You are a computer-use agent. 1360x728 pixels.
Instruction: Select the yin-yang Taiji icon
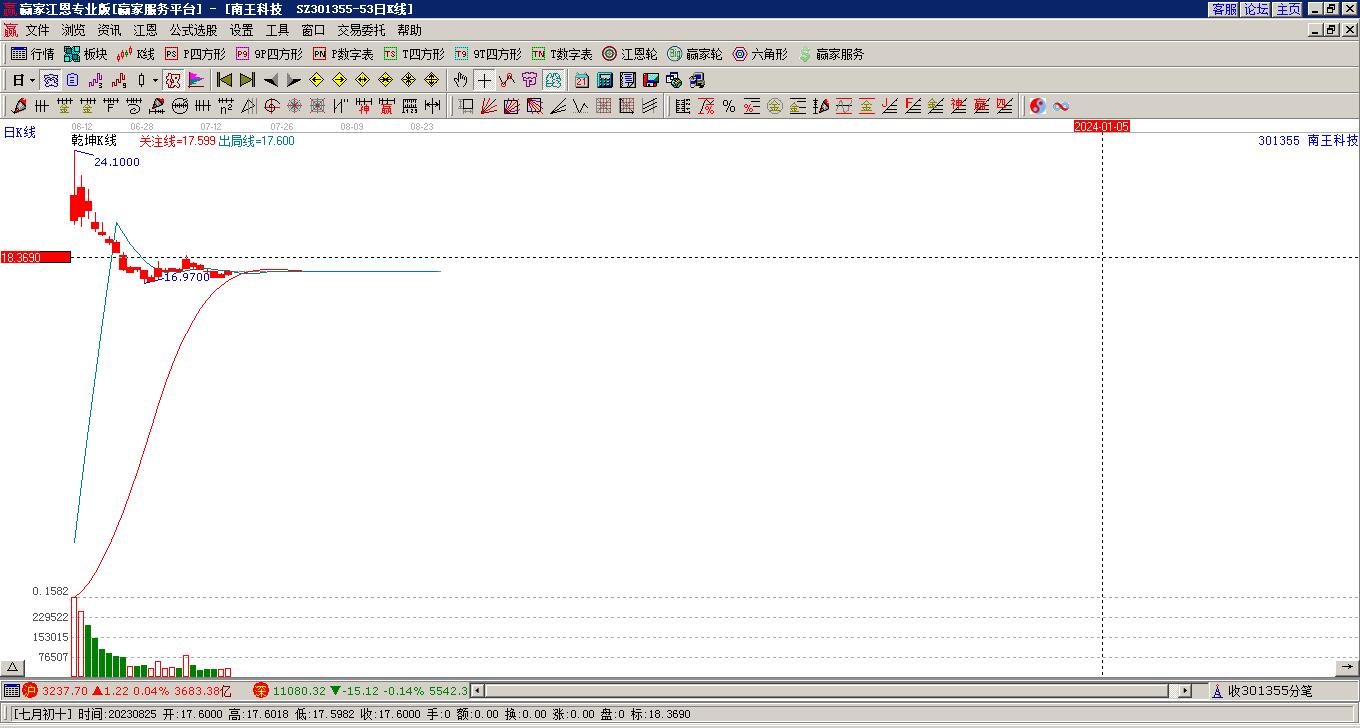point(1038,106)
